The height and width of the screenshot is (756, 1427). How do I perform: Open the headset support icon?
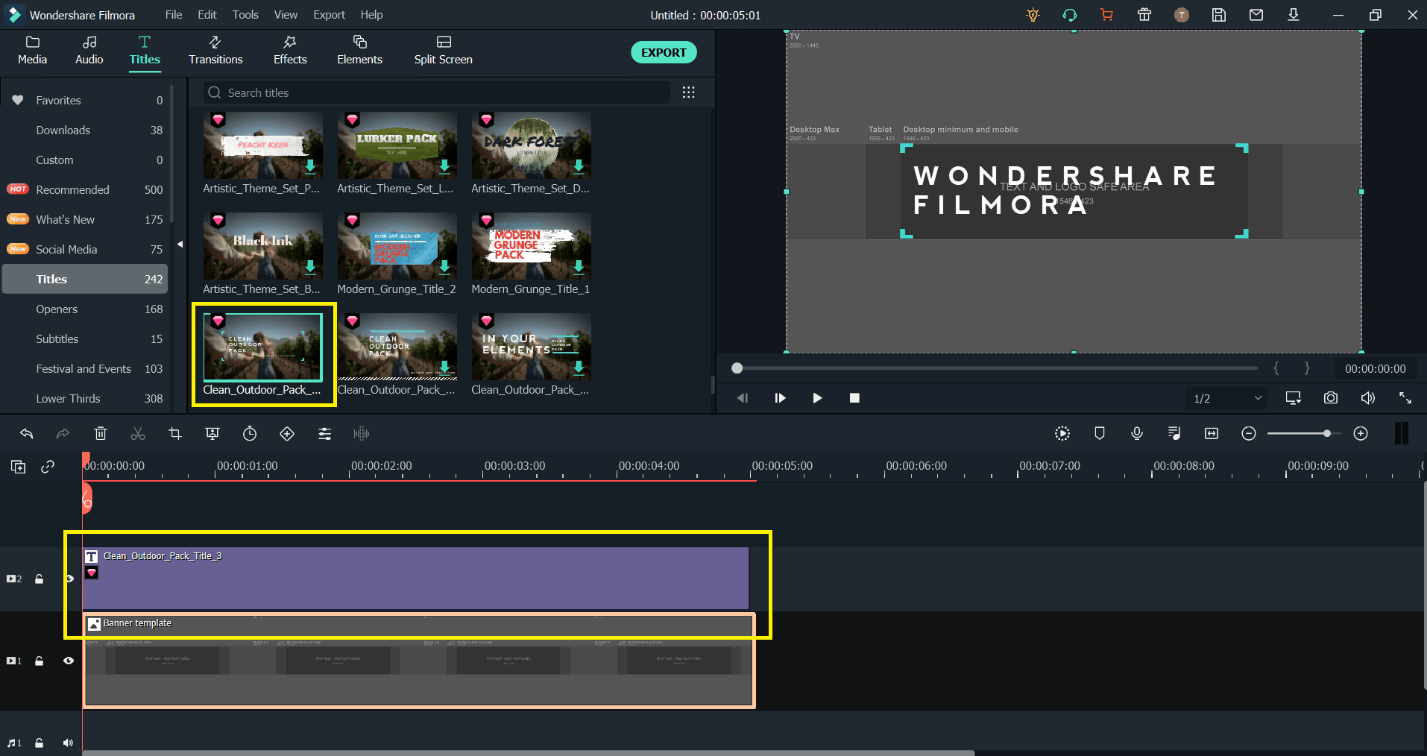click(1070, 15)
